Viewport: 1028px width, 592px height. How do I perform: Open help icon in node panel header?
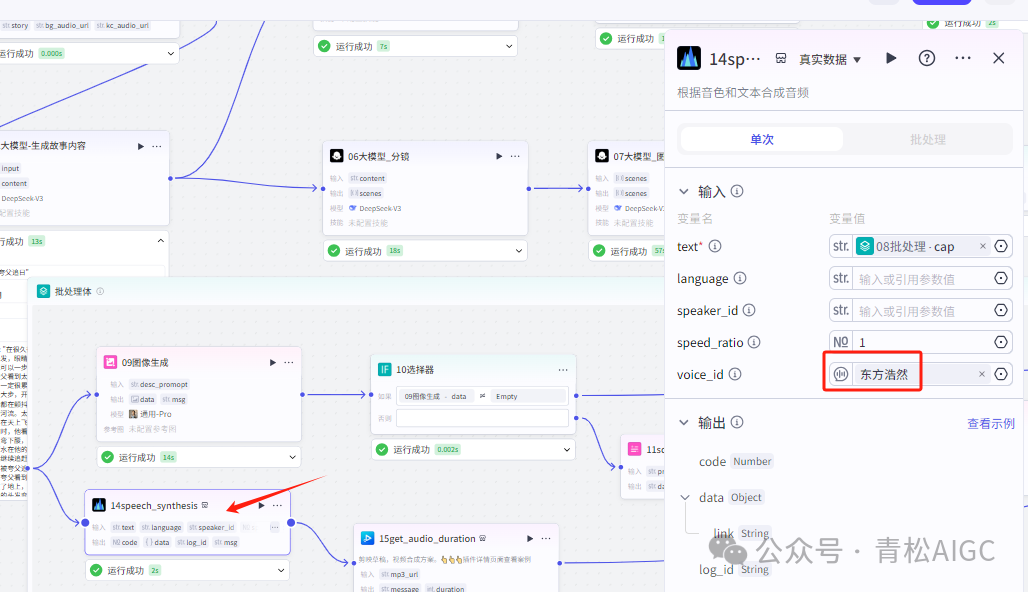coord(927,59)
